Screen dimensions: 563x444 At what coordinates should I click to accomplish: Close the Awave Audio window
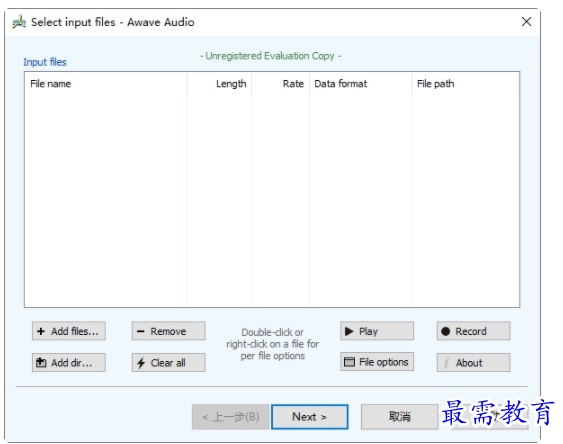tap(526, 22)
